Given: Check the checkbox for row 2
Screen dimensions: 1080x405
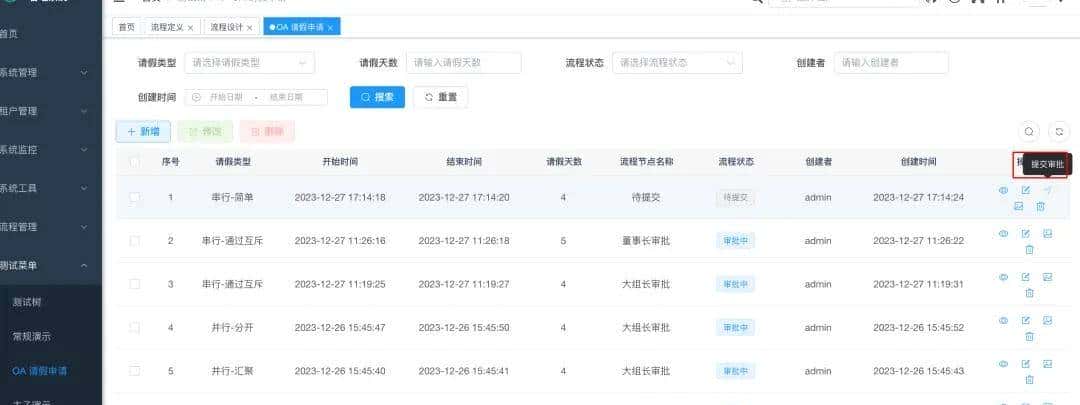Looking at the screenshot, I should click(134, 241).
